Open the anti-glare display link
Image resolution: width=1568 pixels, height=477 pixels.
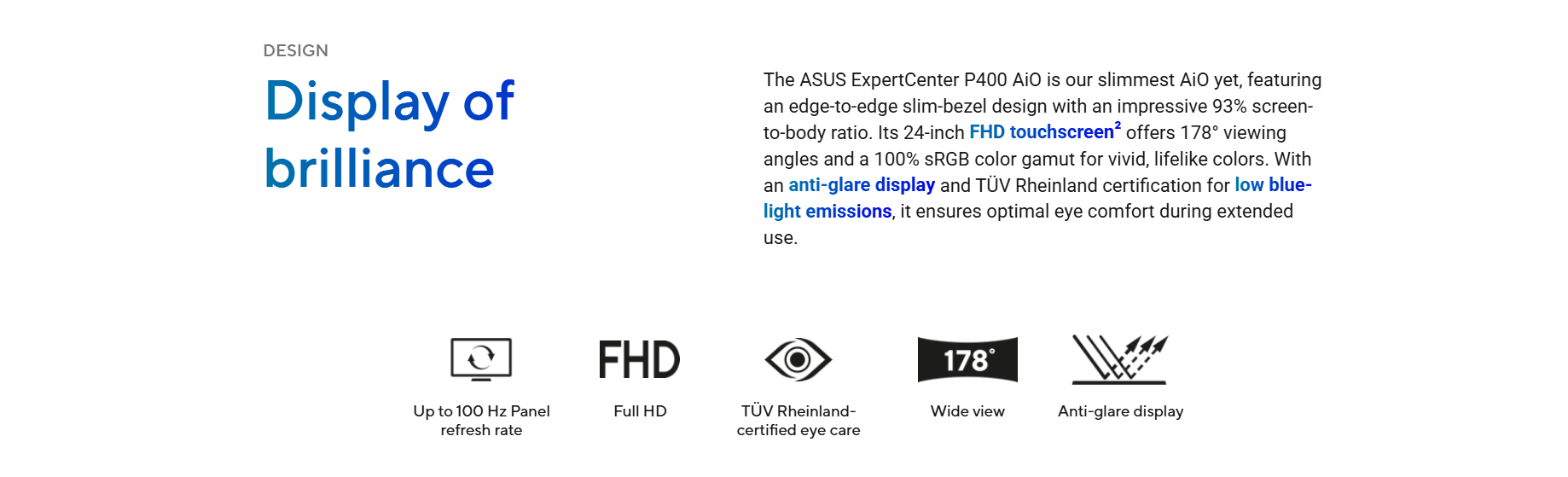coord(862,185)
